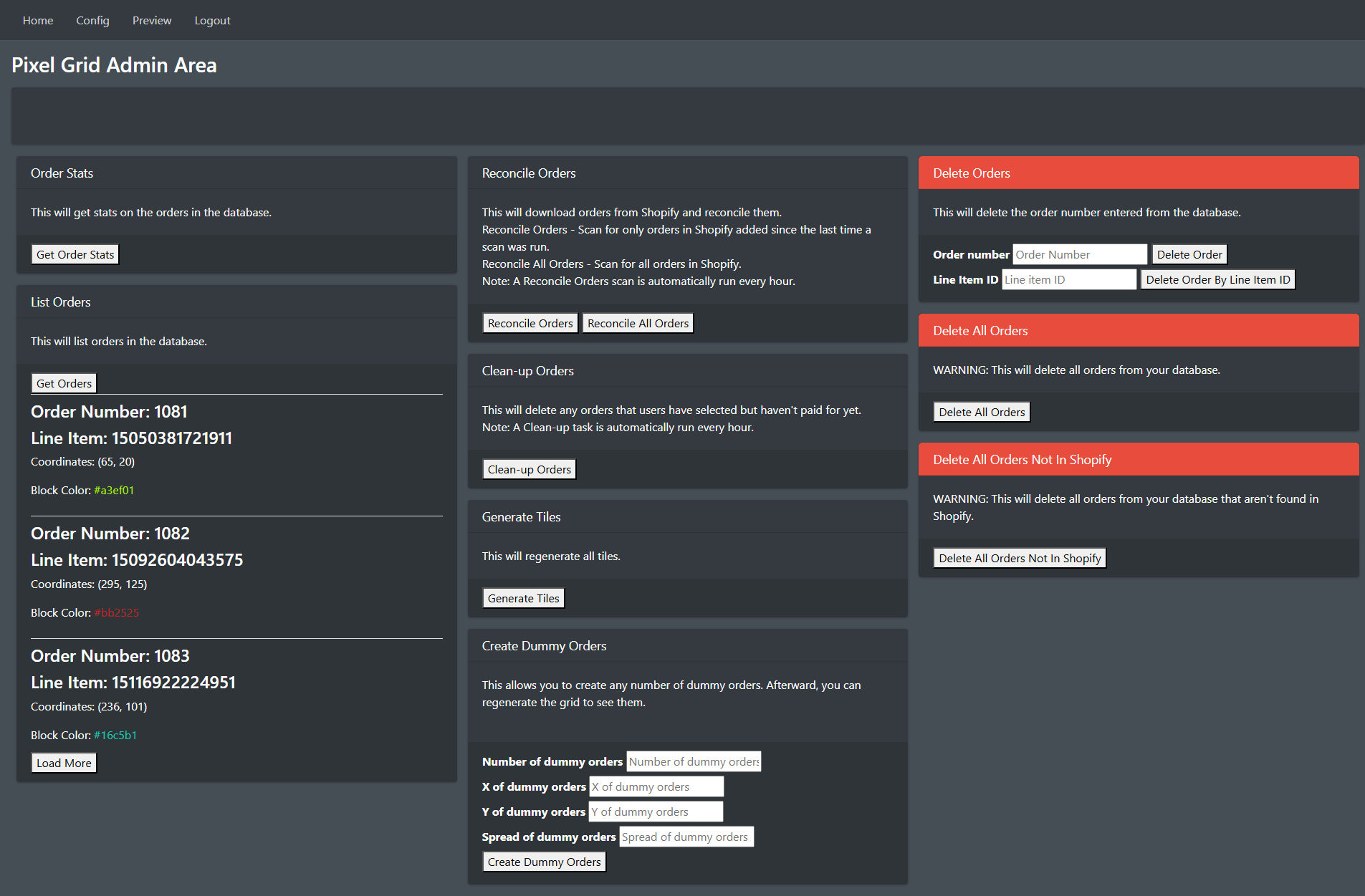Focus the Line item ID input field
Image resolution: width=1365 pixels, height=896 pixels.
click(x=1069, y=279)
